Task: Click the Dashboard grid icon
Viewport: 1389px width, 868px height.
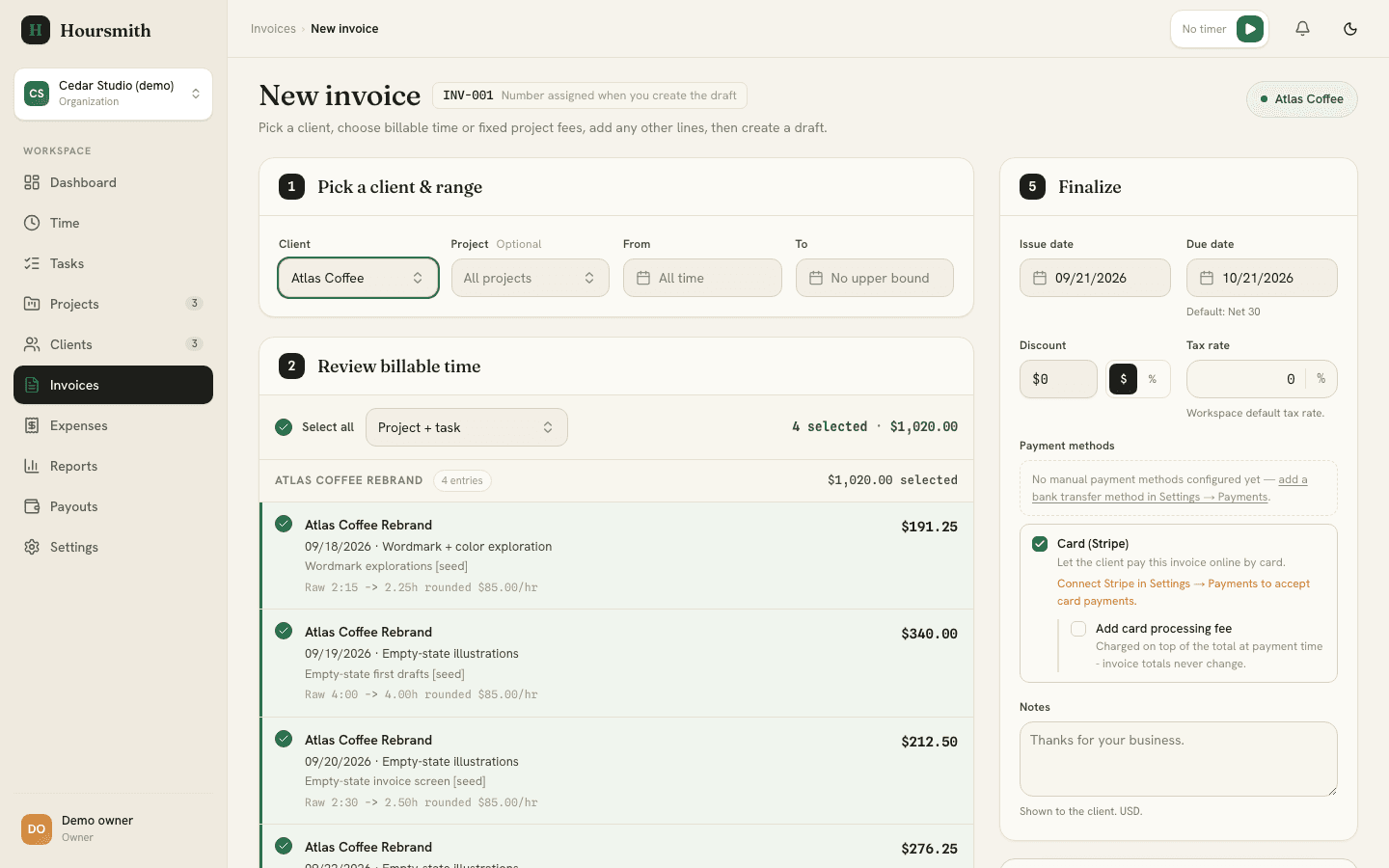Action: point(32,182)
